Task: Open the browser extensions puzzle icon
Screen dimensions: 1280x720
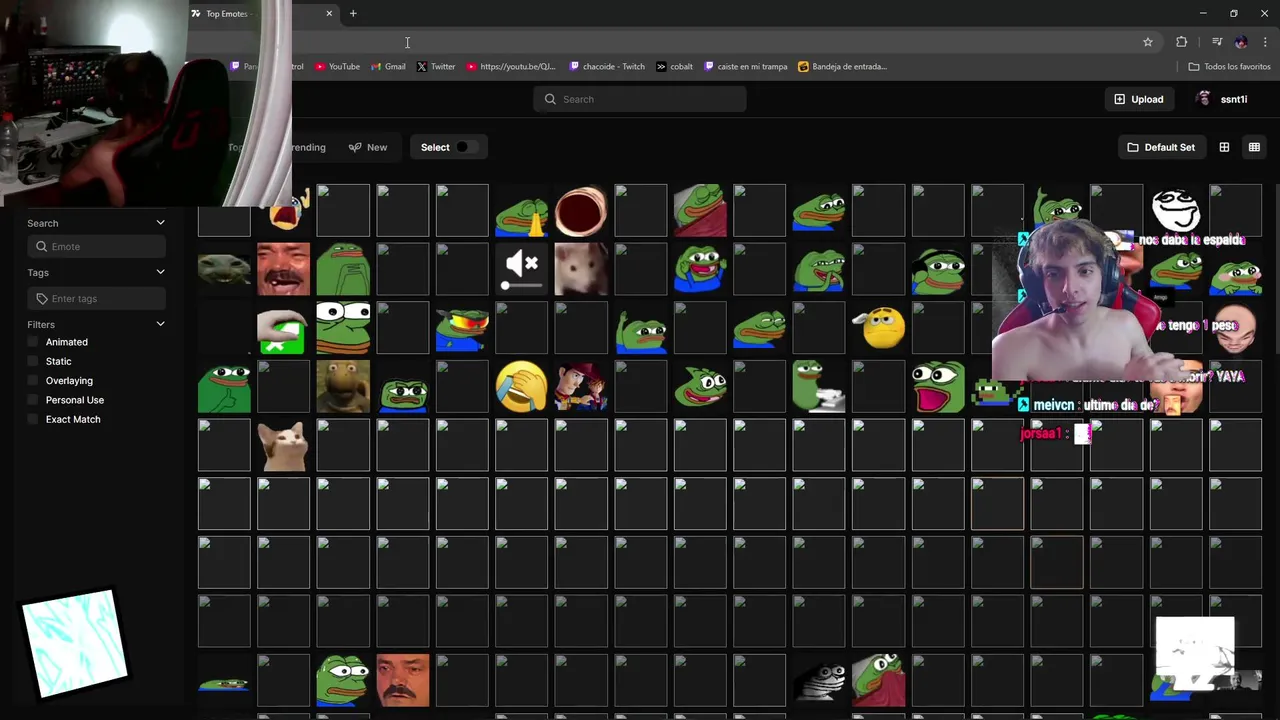Action: [x=1182, y=42]
